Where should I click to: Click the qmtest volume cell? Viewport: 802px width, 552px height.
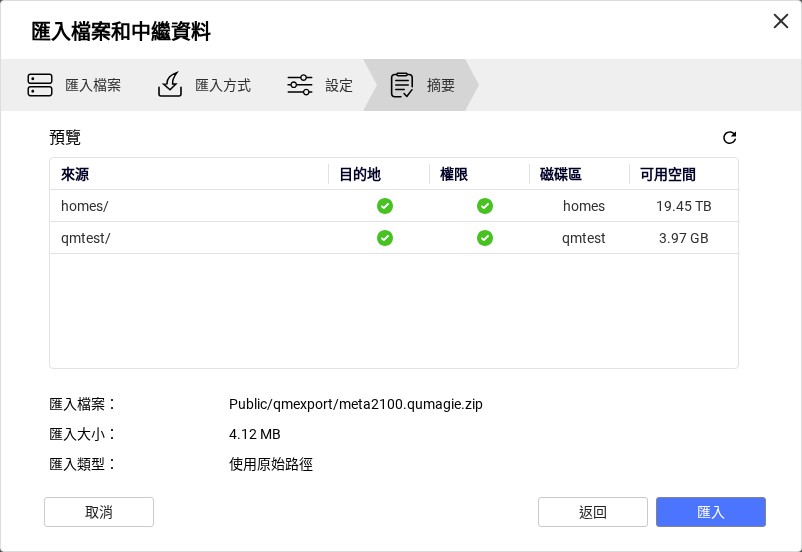(x=584, y=238)
